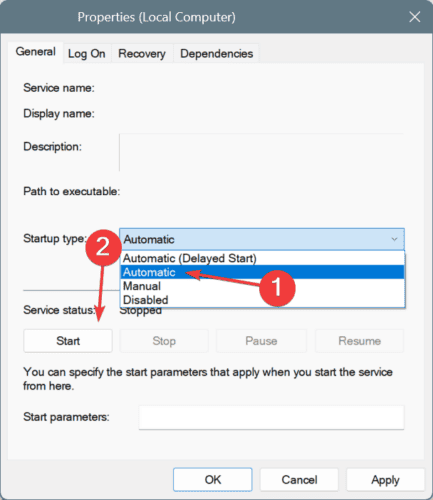Viewport: 433px width, 500px height.
Task: Click the red number 1 marker
Action: [277, 288]
